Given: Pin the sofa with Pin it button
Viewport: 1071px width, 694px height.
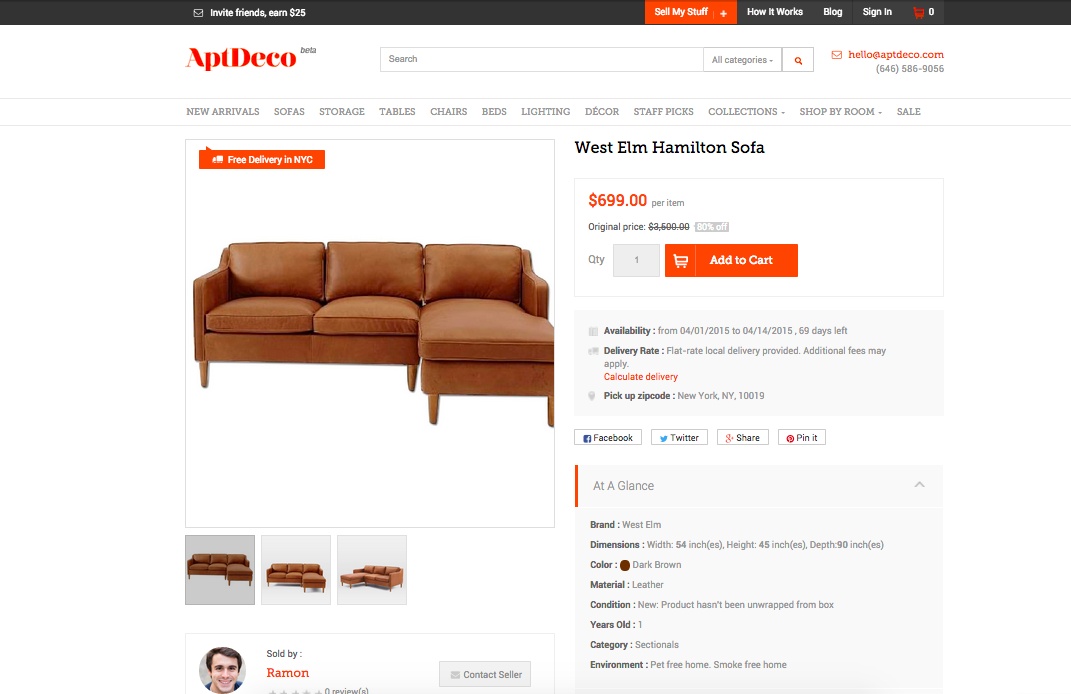Looking at the screenshot, I should 802,438.
